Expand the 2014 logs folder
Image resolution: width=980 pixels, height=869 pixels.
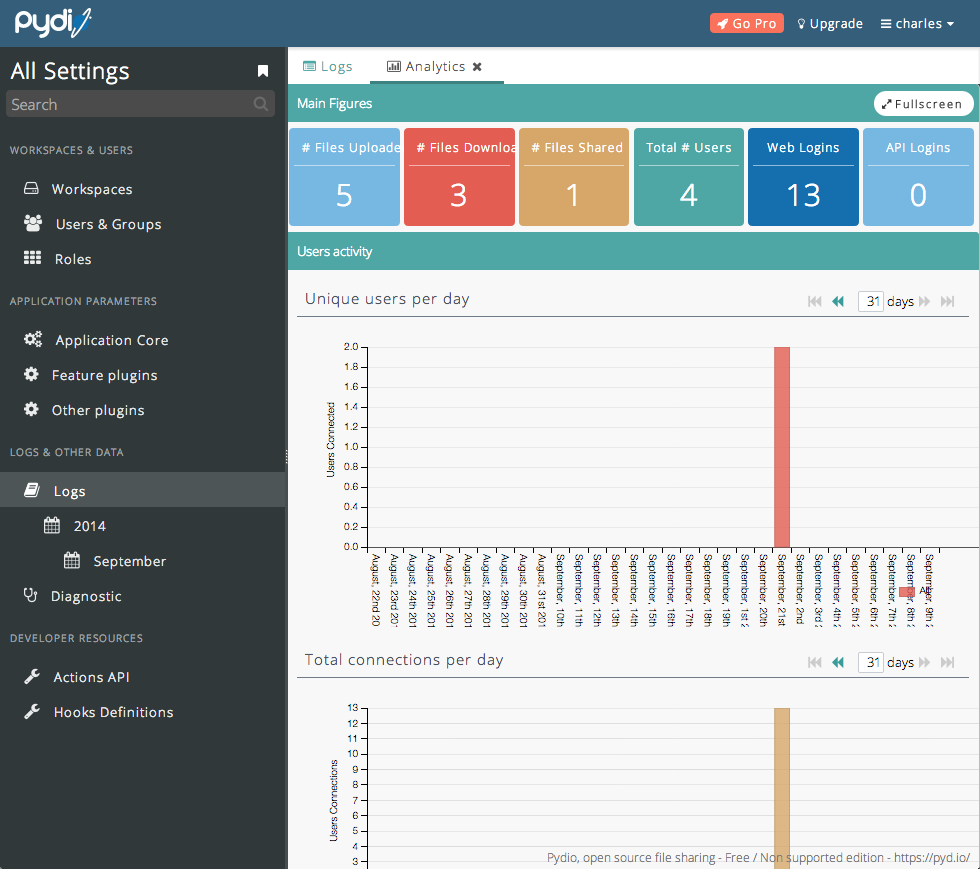click(x=89, y=526)
